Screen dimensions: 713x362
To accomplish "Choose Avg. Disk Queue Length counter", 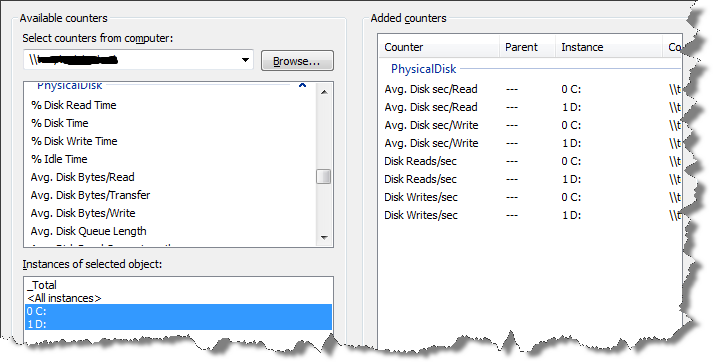I will pyautogui.click(x=88, y=231).
